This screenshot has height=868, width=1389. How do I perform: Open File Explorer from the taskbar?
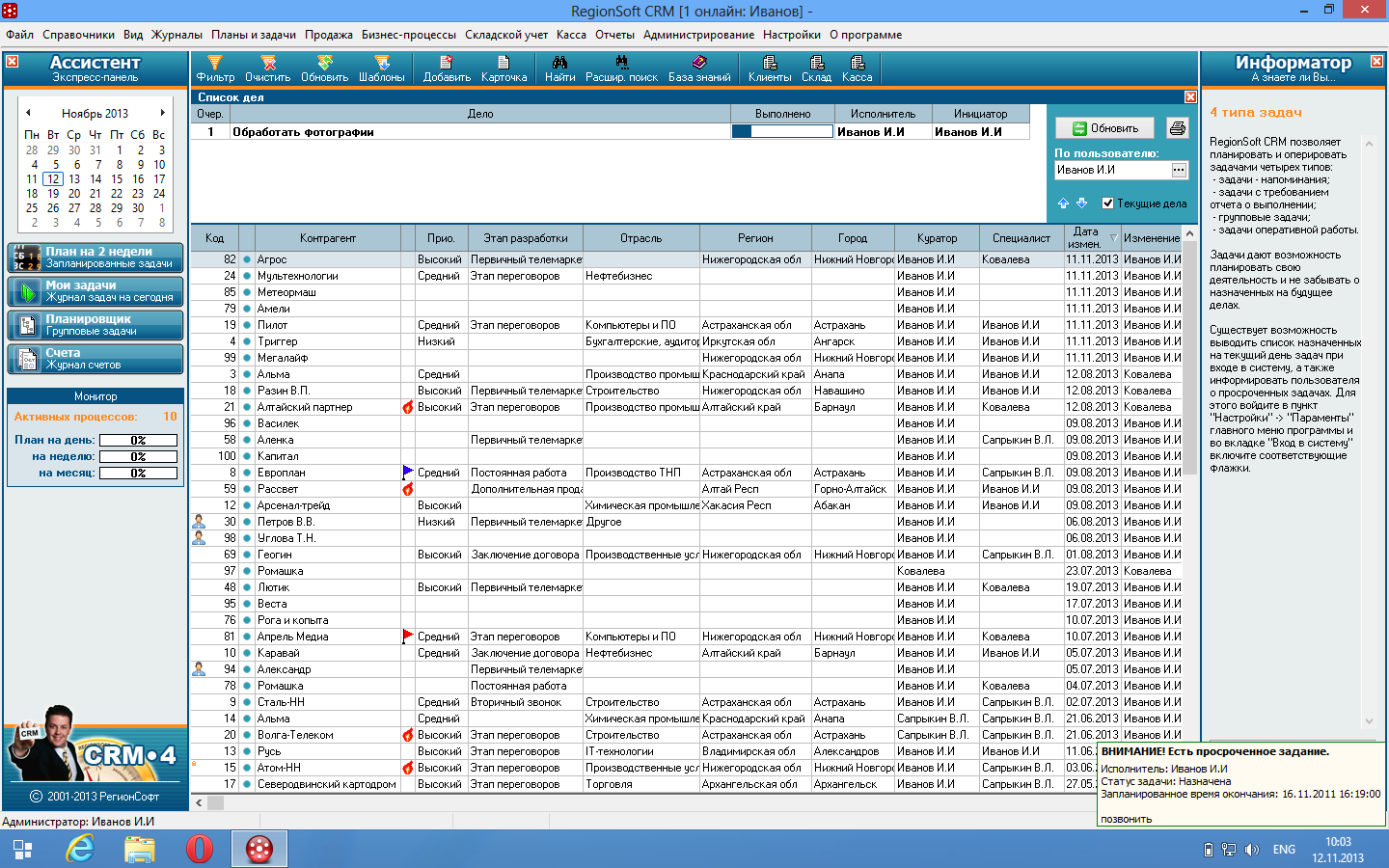point(140,849)
